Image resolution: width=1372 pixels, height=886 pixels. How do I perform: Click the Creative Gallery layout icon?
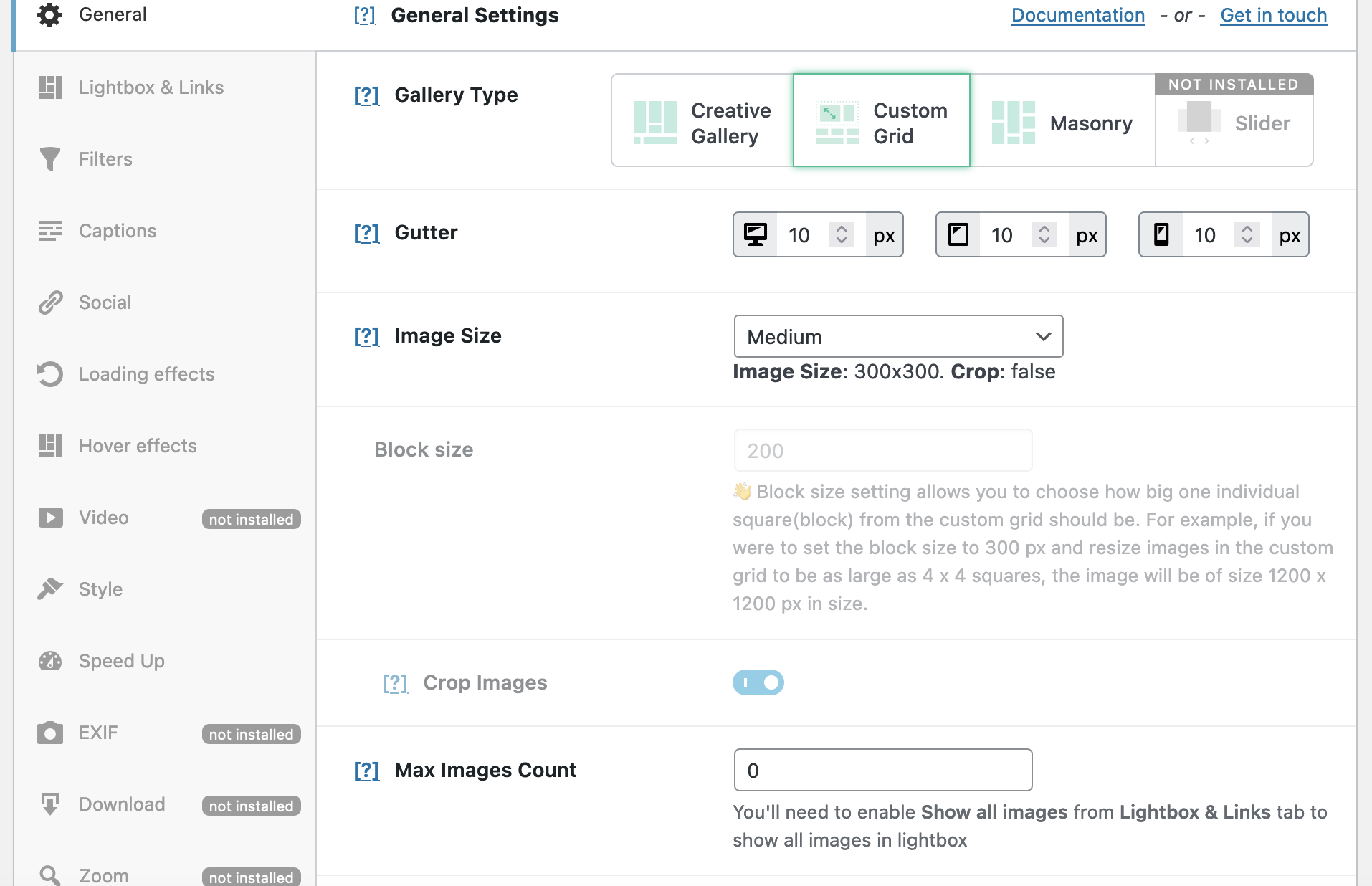(654, 123)
